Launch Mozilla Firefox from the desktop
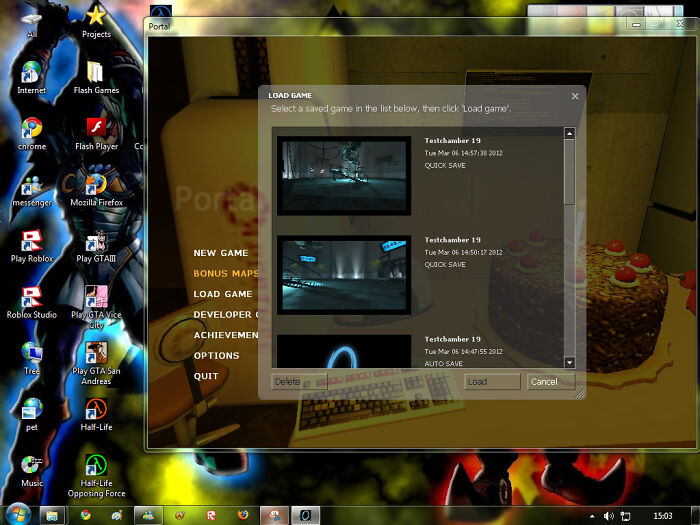 click(96, 190)
